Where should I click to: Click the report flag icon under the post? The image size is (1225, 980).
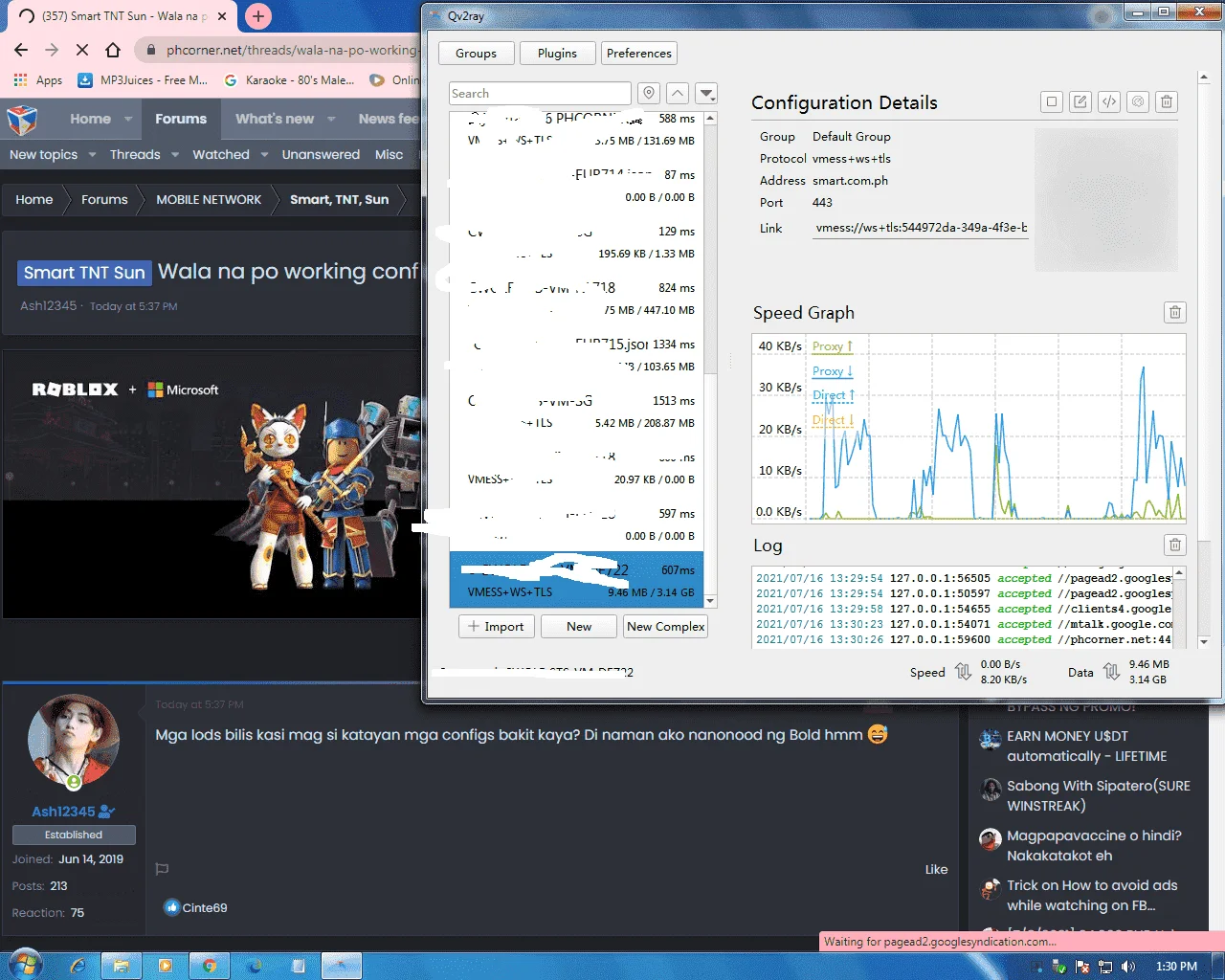tap(162, 869)
